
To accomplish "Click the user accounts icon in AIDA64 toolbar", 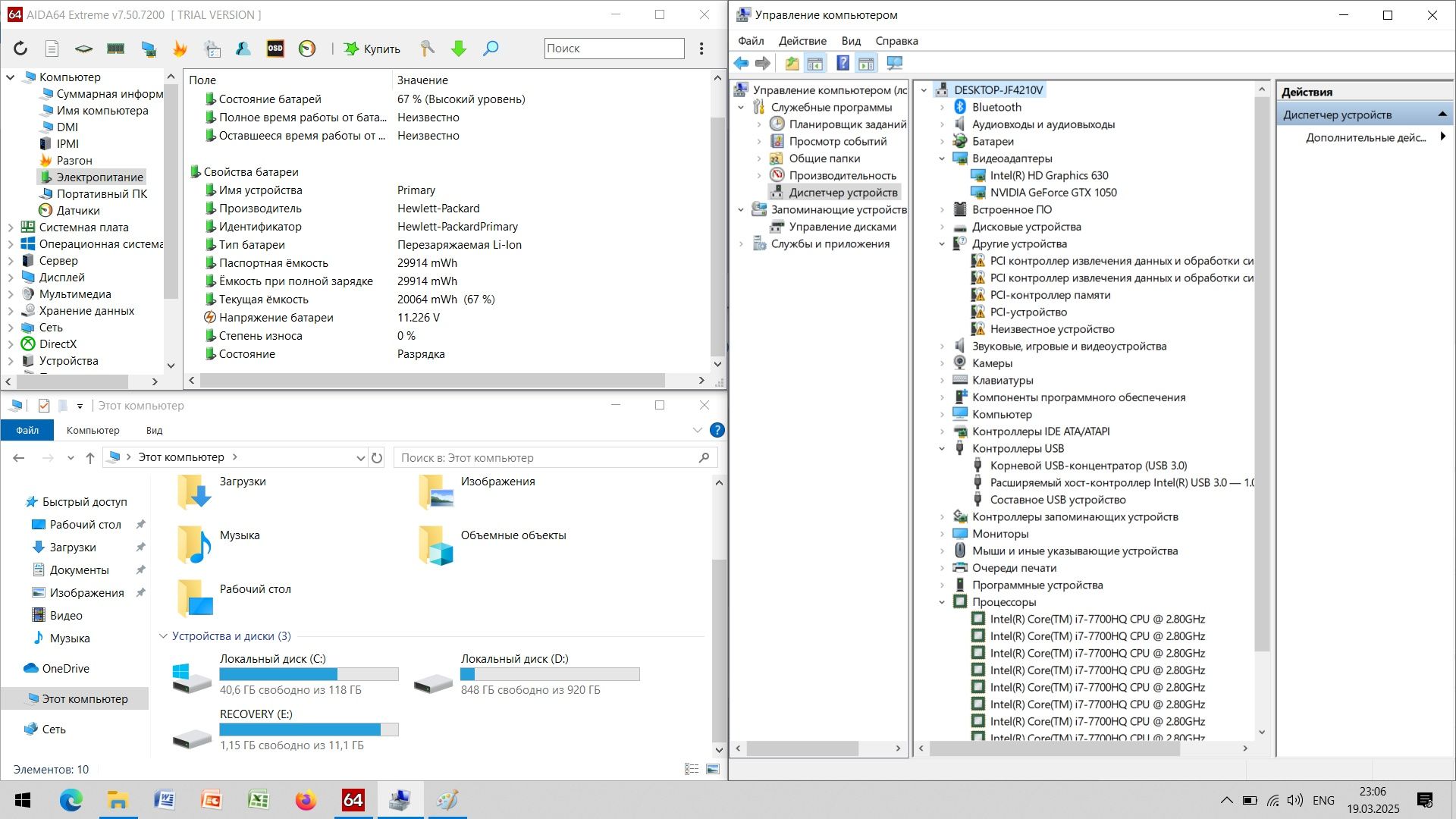I will tap(243, 49).
